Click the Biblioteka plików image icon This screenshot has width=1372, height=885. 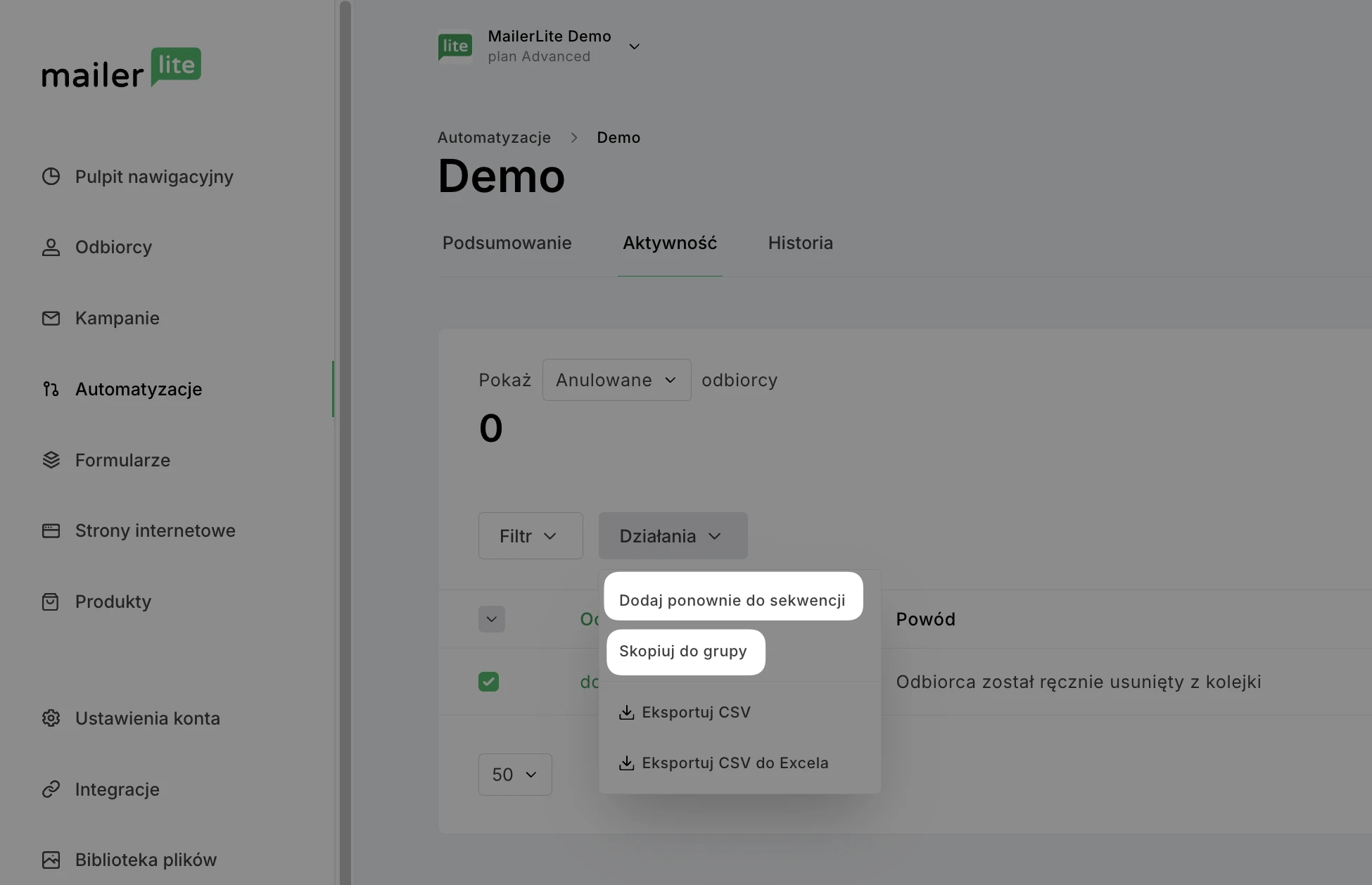click(x=51, y=860)
